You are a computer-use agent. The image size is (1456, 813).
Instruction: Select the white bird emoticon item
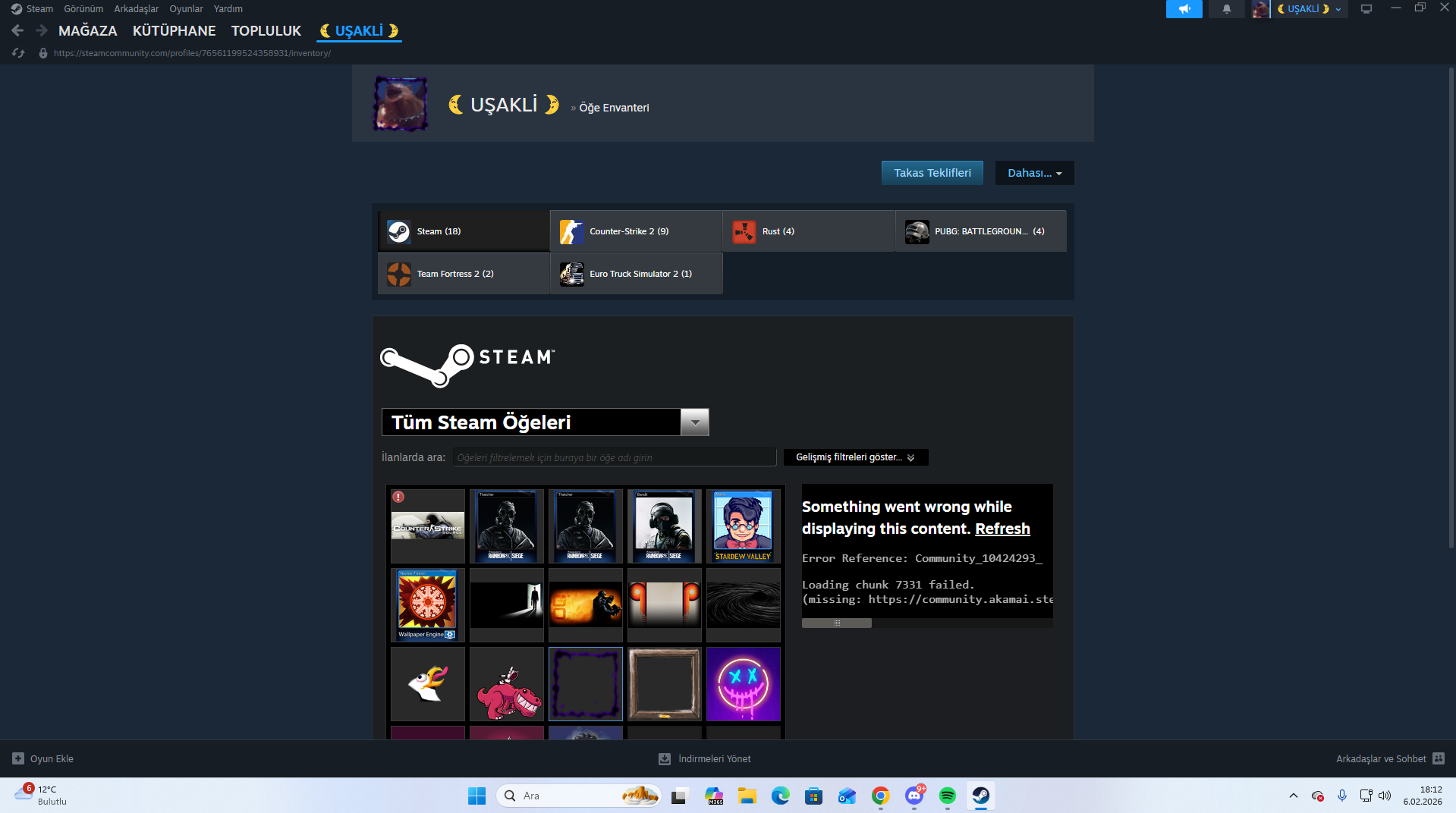[x=428, y=684]
